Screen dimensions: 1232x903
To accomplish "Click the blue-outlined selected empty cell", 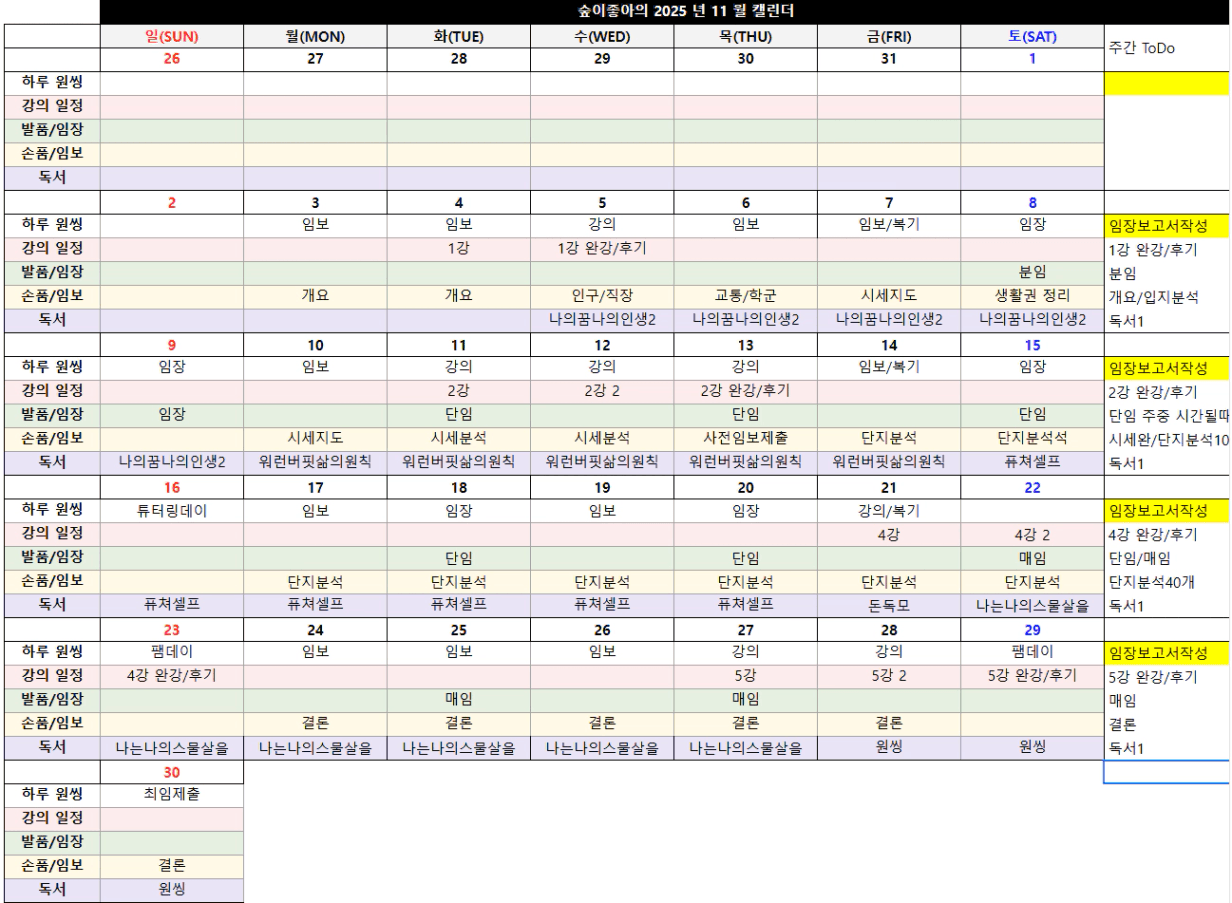I will tap(1167, 772).
